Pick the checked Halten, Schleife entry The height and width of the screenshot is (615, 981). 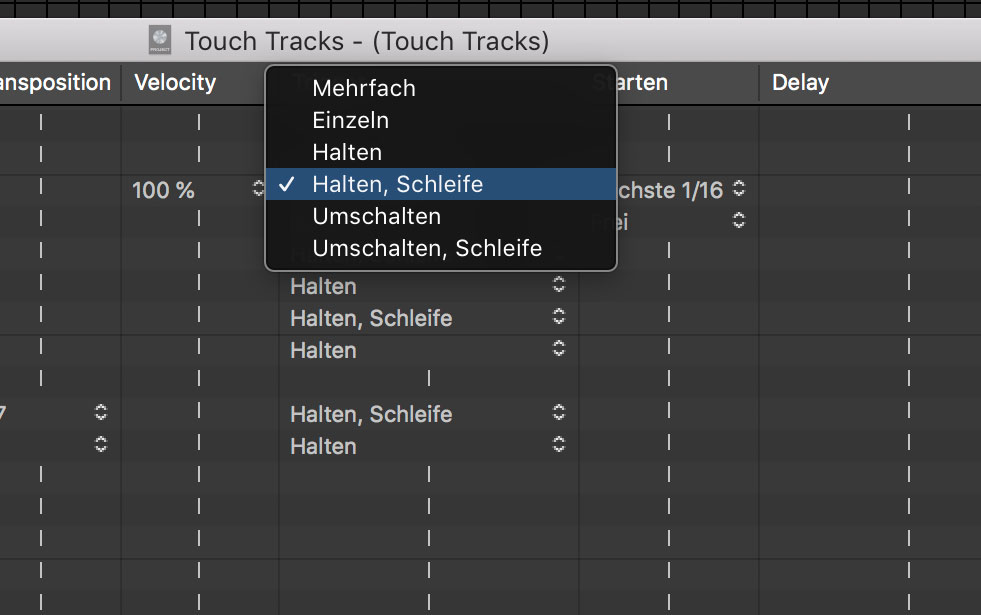pyautogui.click(x=441, y=184)
